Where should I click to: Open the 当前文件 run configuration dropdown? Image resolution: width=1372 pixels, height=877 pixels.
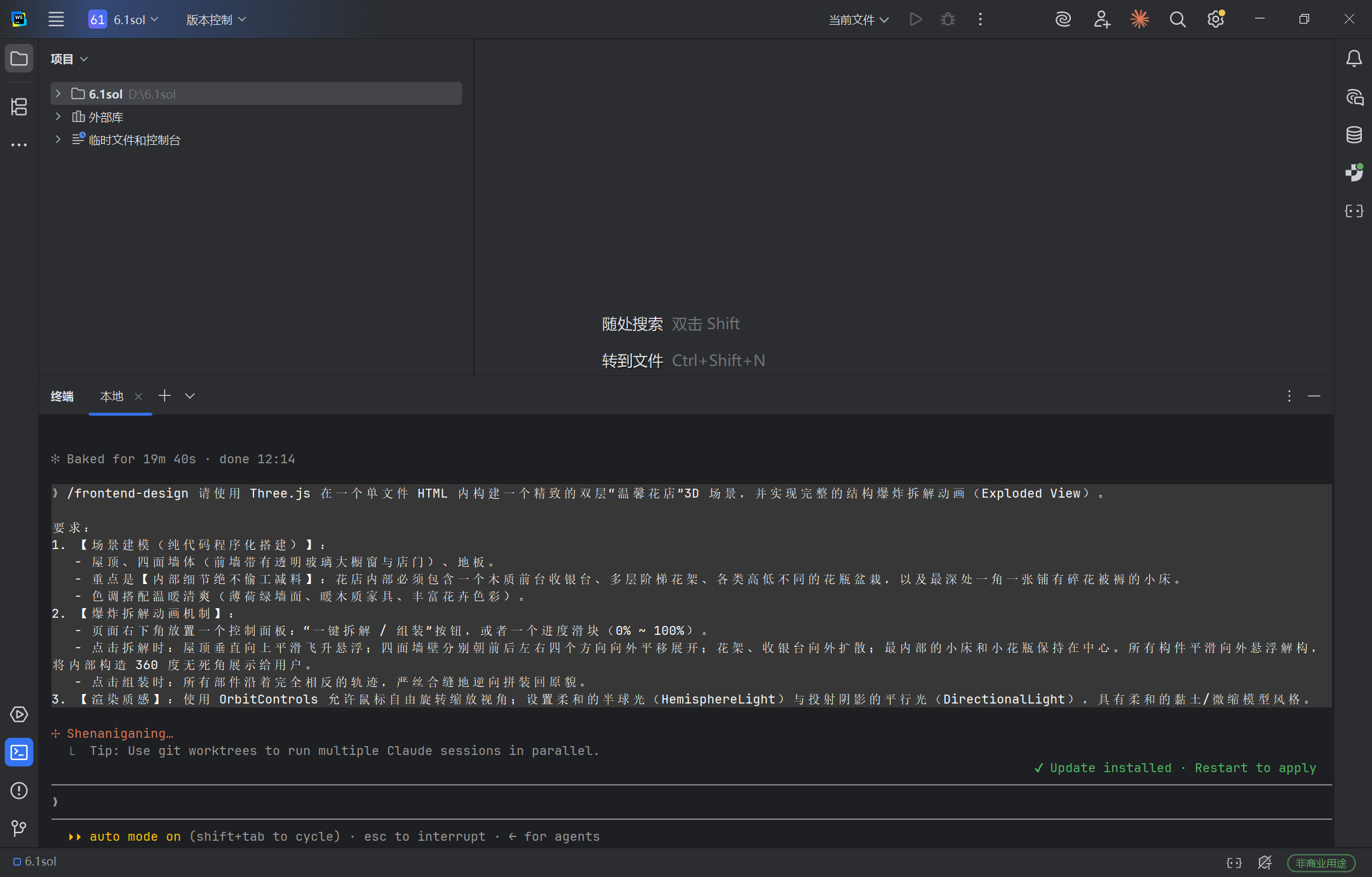[859, 20]
